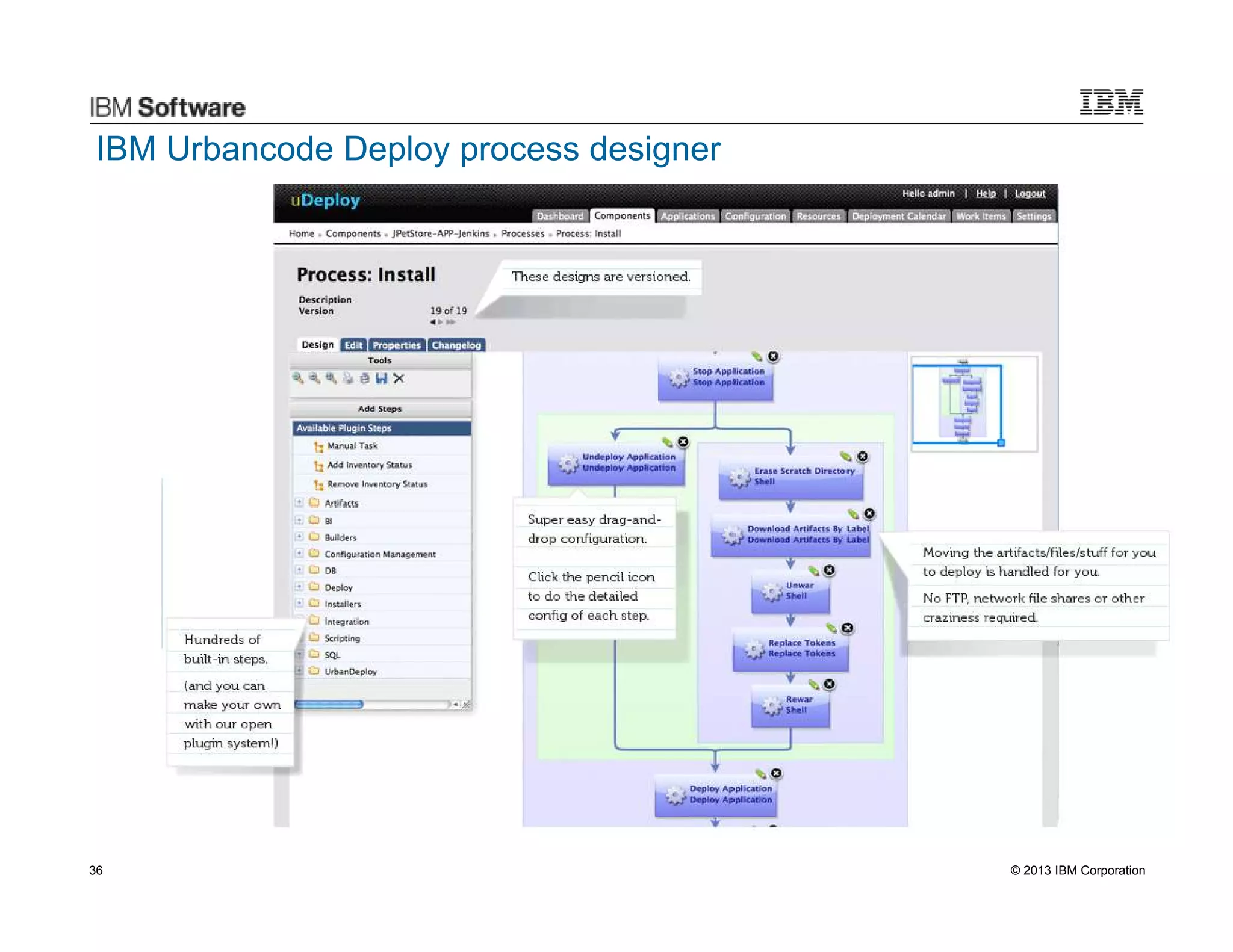Image resolution: width=1233 pixels, height=952 pixels.
Task: Click the uDeploy logo
Action: pyautogui.click(x=326, y=200)
